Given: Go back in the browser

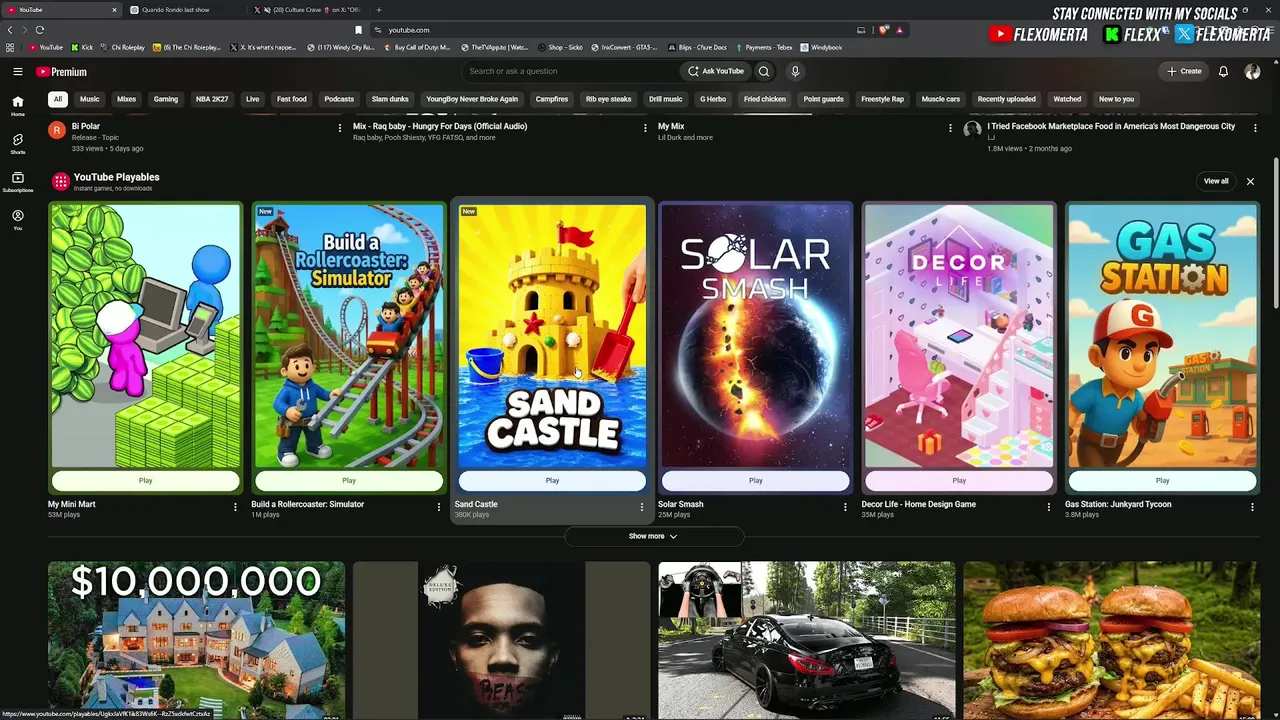Looking at the screenshot, I should (10, 30).
